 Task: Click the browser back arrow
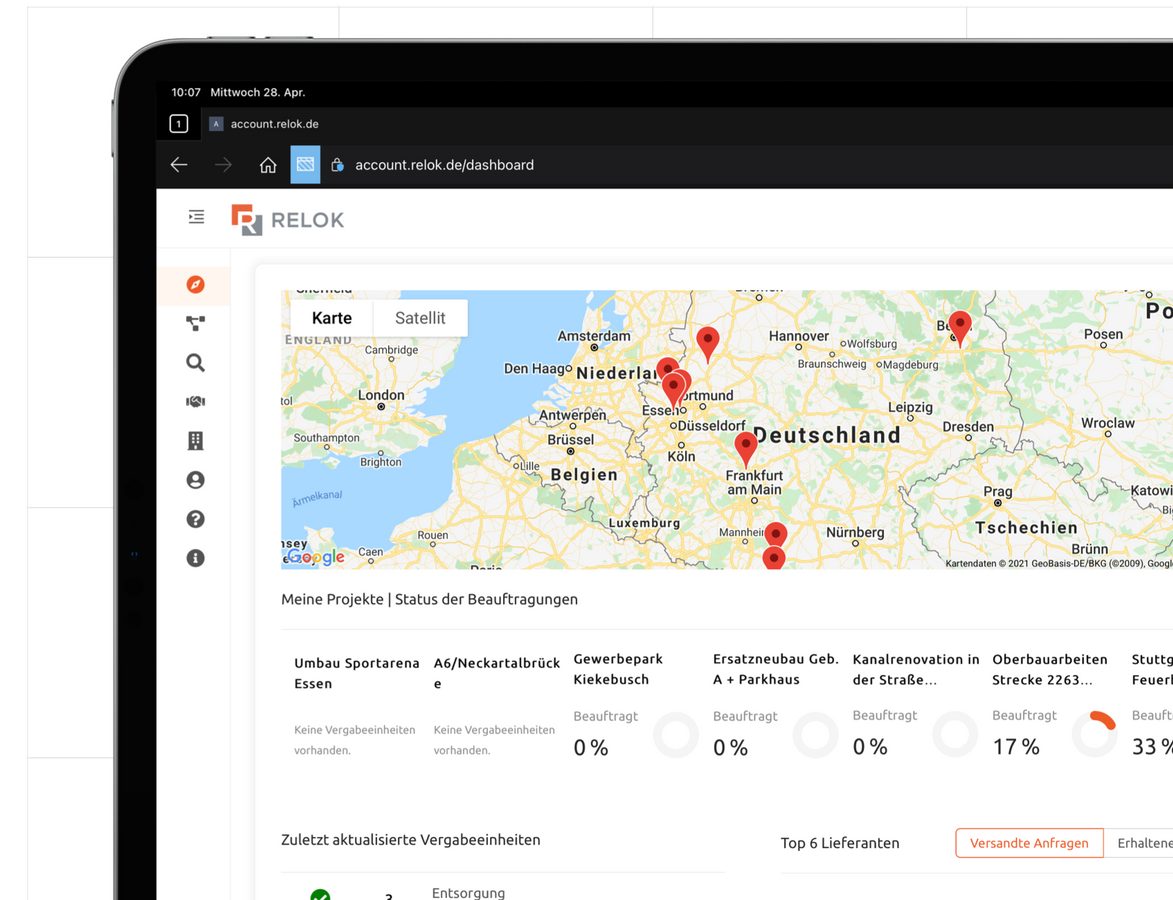coord(179,165)
